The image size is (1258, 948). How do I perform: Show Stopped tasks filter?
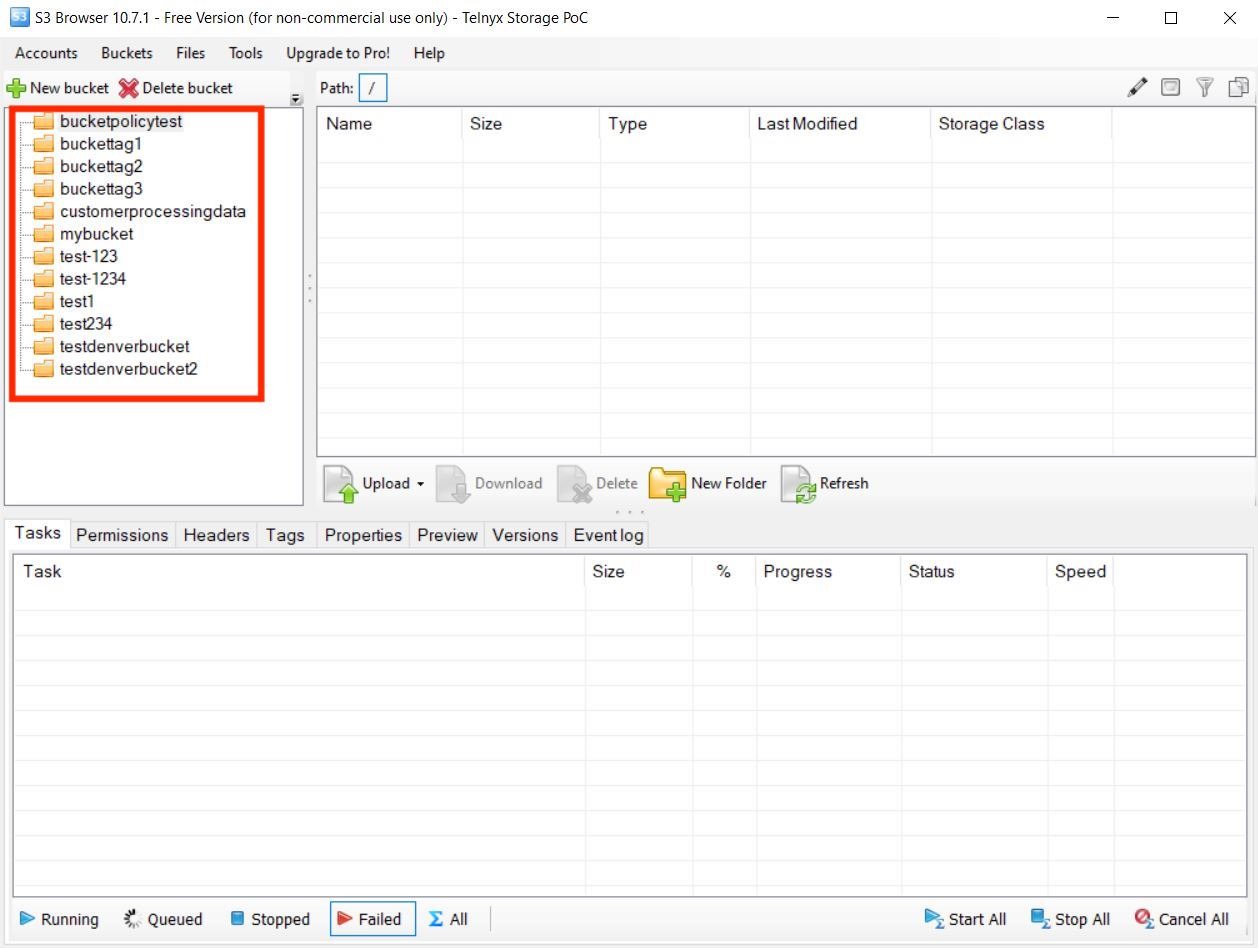[x=270, y=919]
